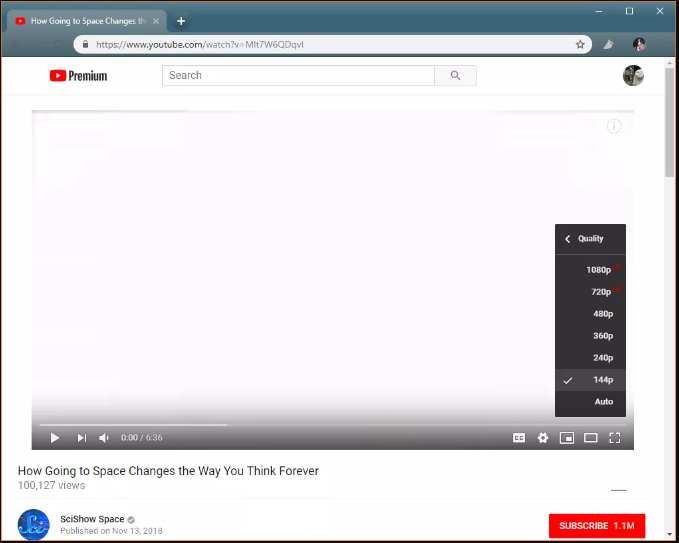Play the video with the play button
This screenshot has height=543, width=679.
click(55, 438)
